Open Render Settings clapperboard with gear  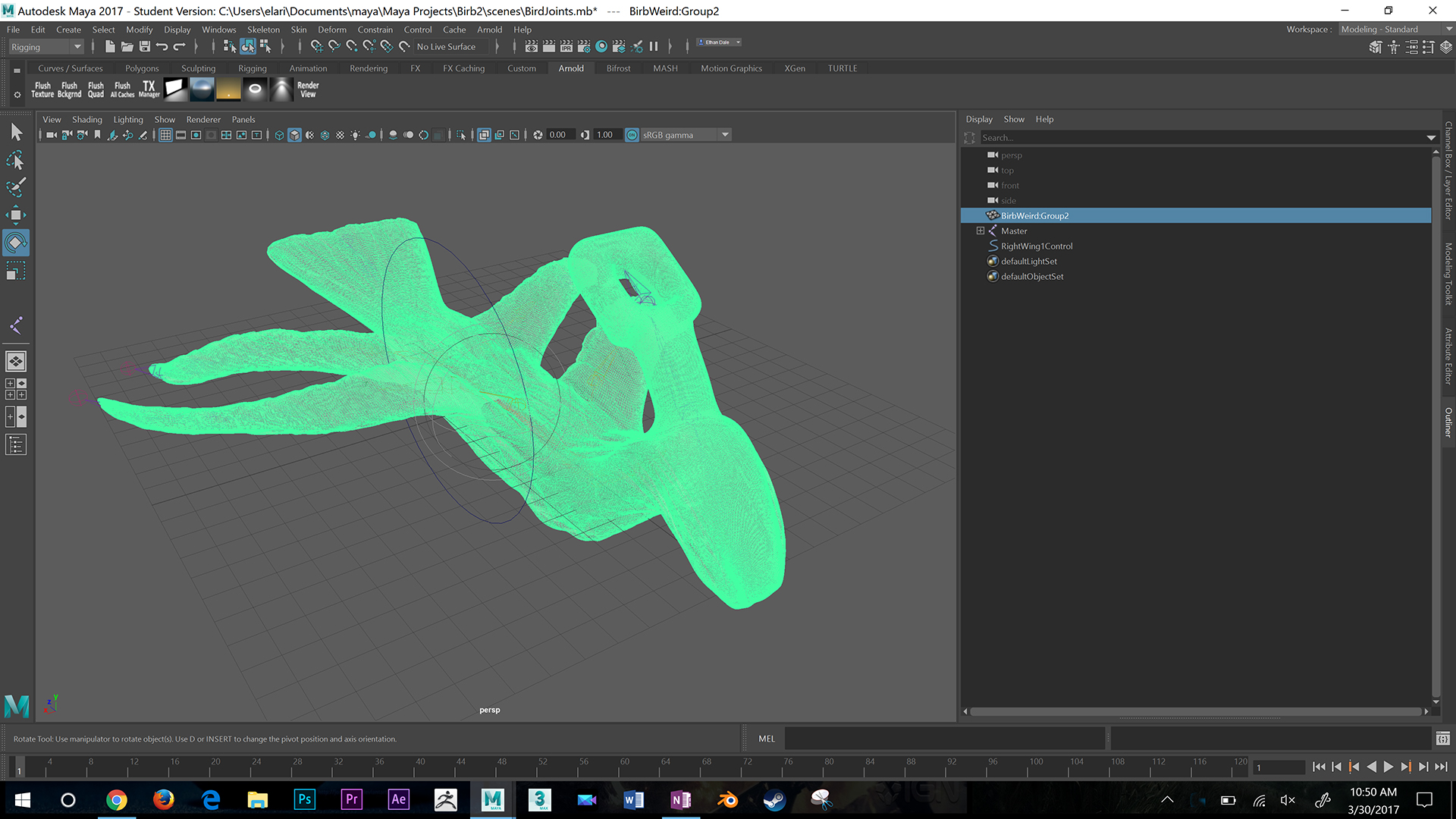[584, 47]
